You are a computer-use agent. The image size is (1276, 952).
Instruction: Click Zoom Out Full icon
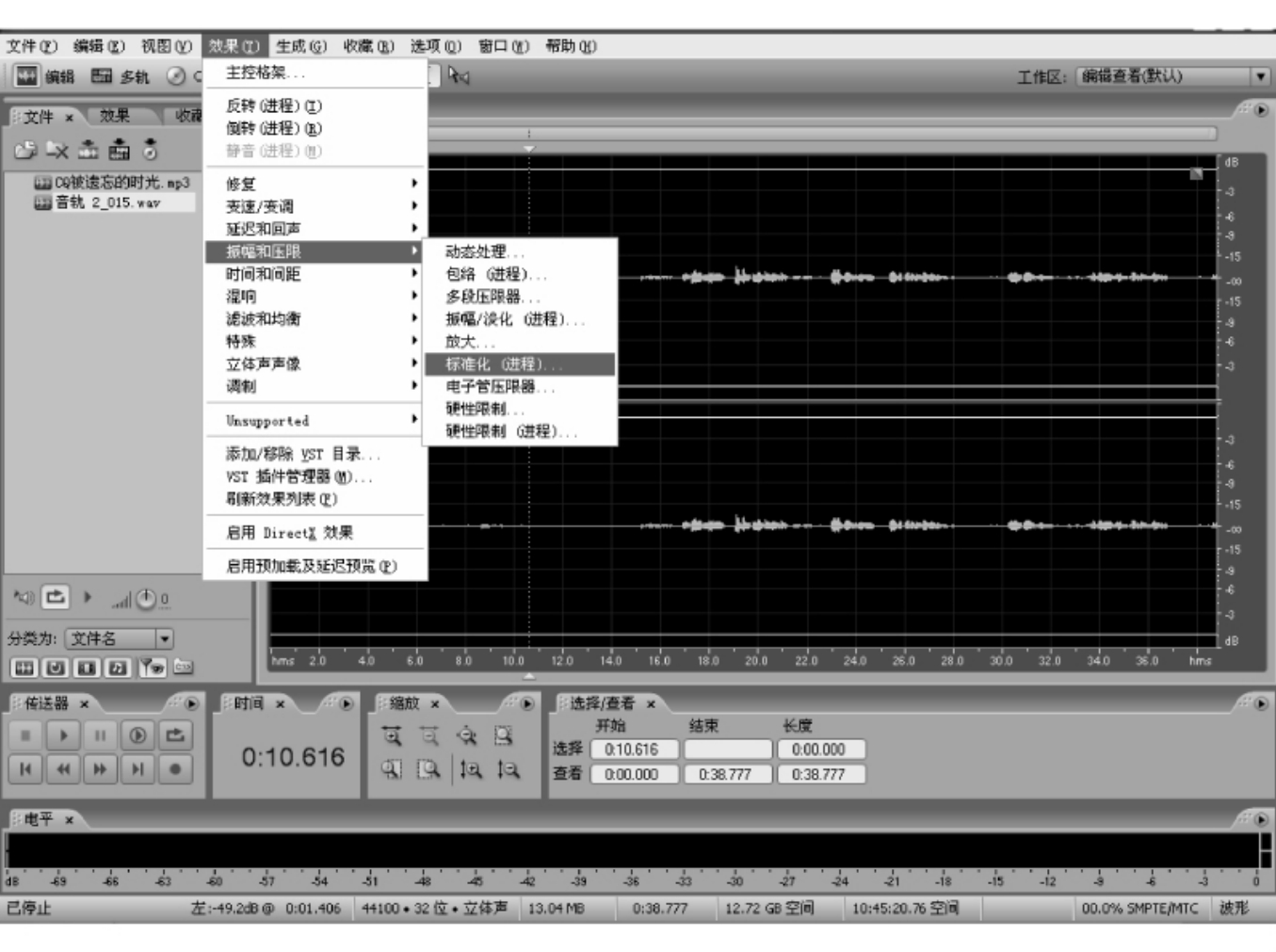tap(466, 735)
